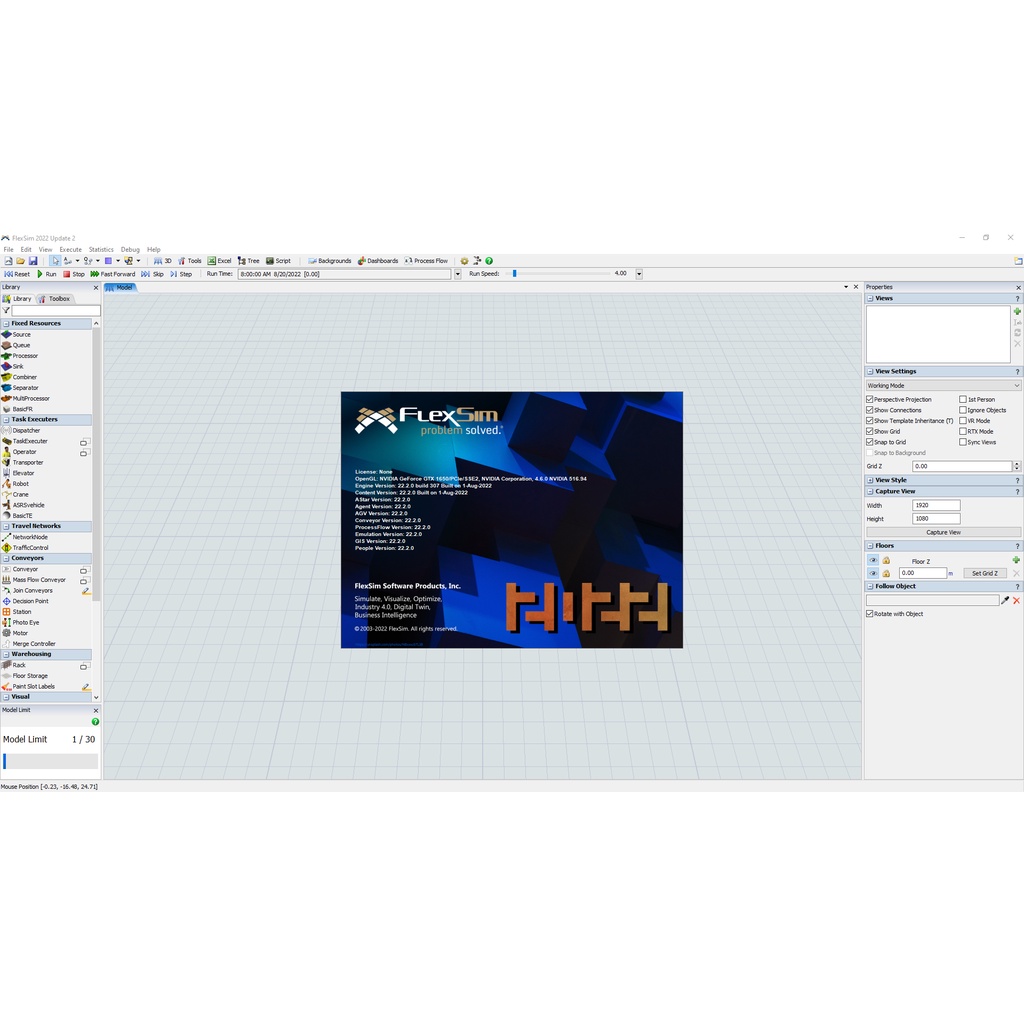
Task: Pick the eyedropper sampler in Follow Object
Action: tap(1005, 600)
